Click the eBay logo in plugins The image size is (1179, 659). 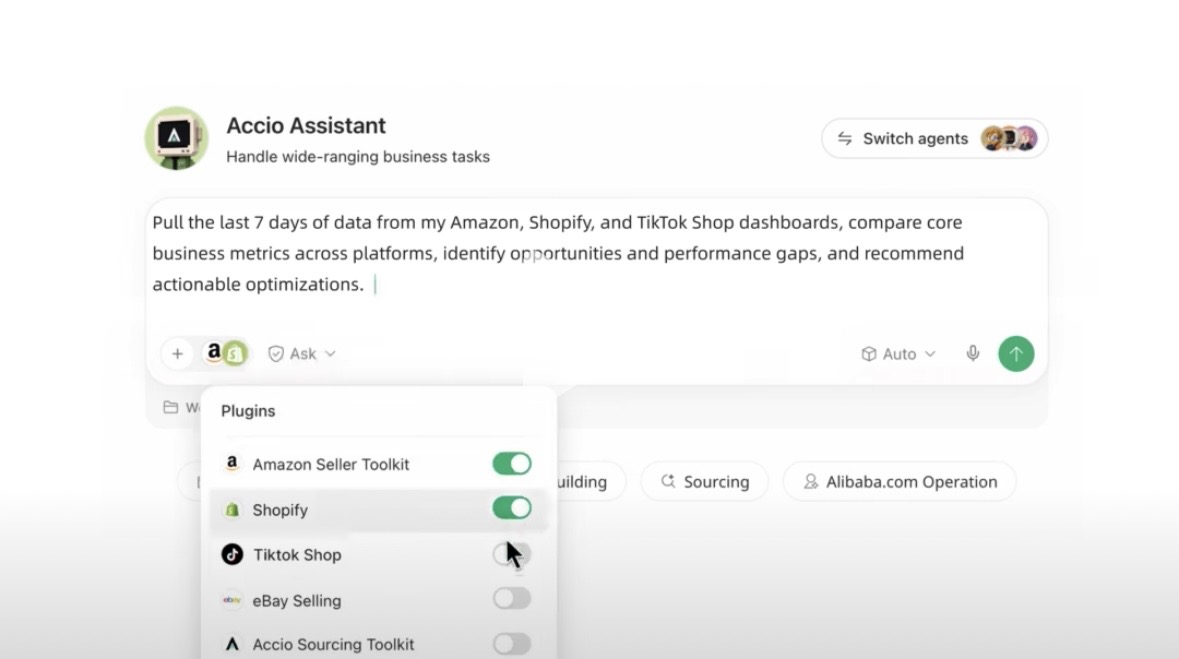point(232,600)
